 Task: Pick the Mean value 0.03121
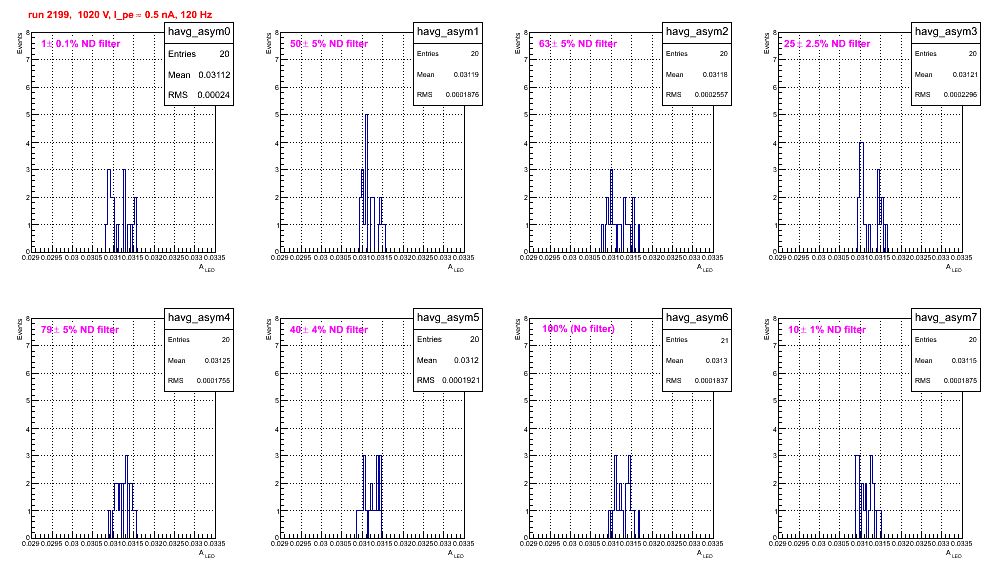[964, 75]
